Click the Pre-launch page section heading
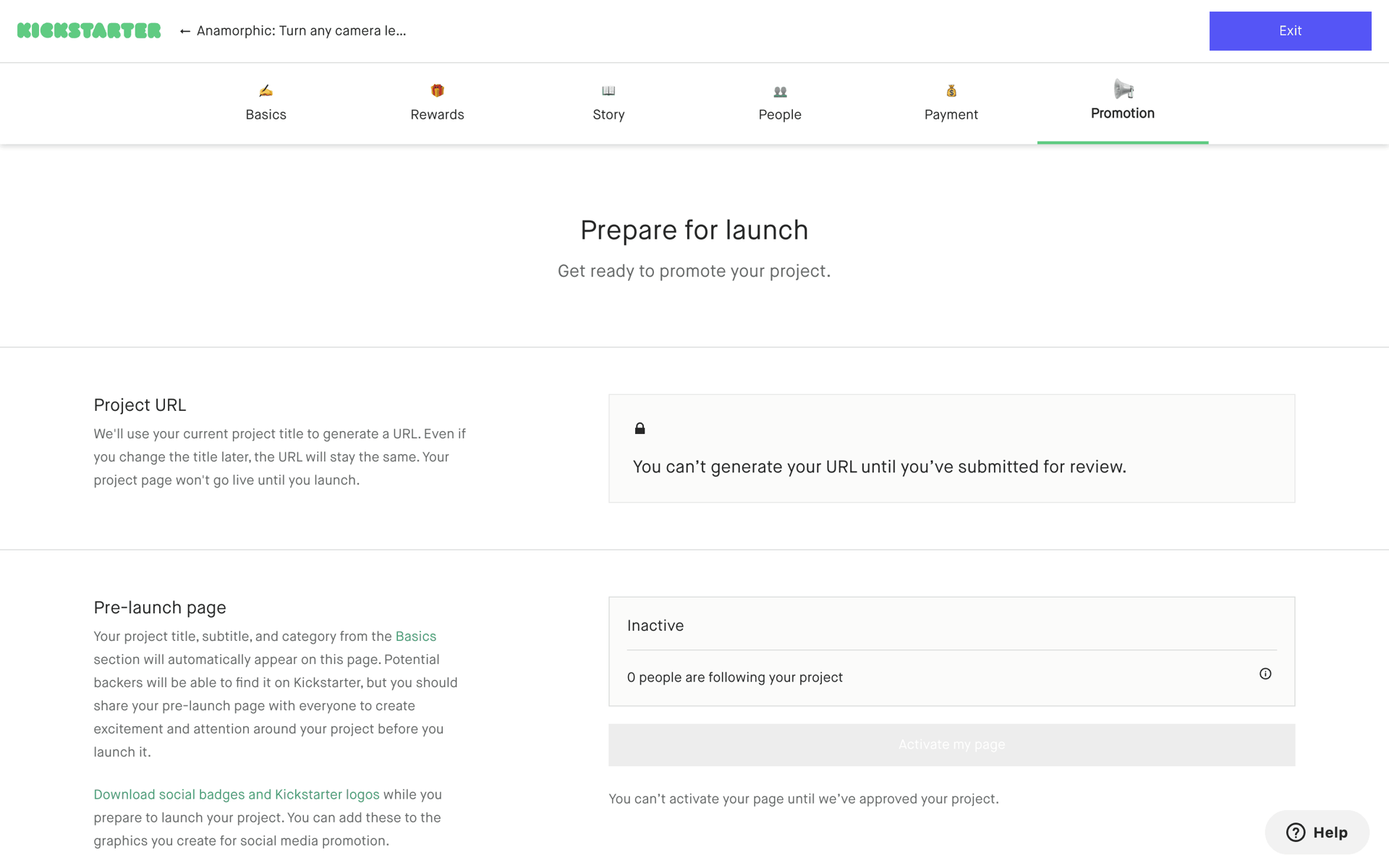 click(x=160, y=608)
